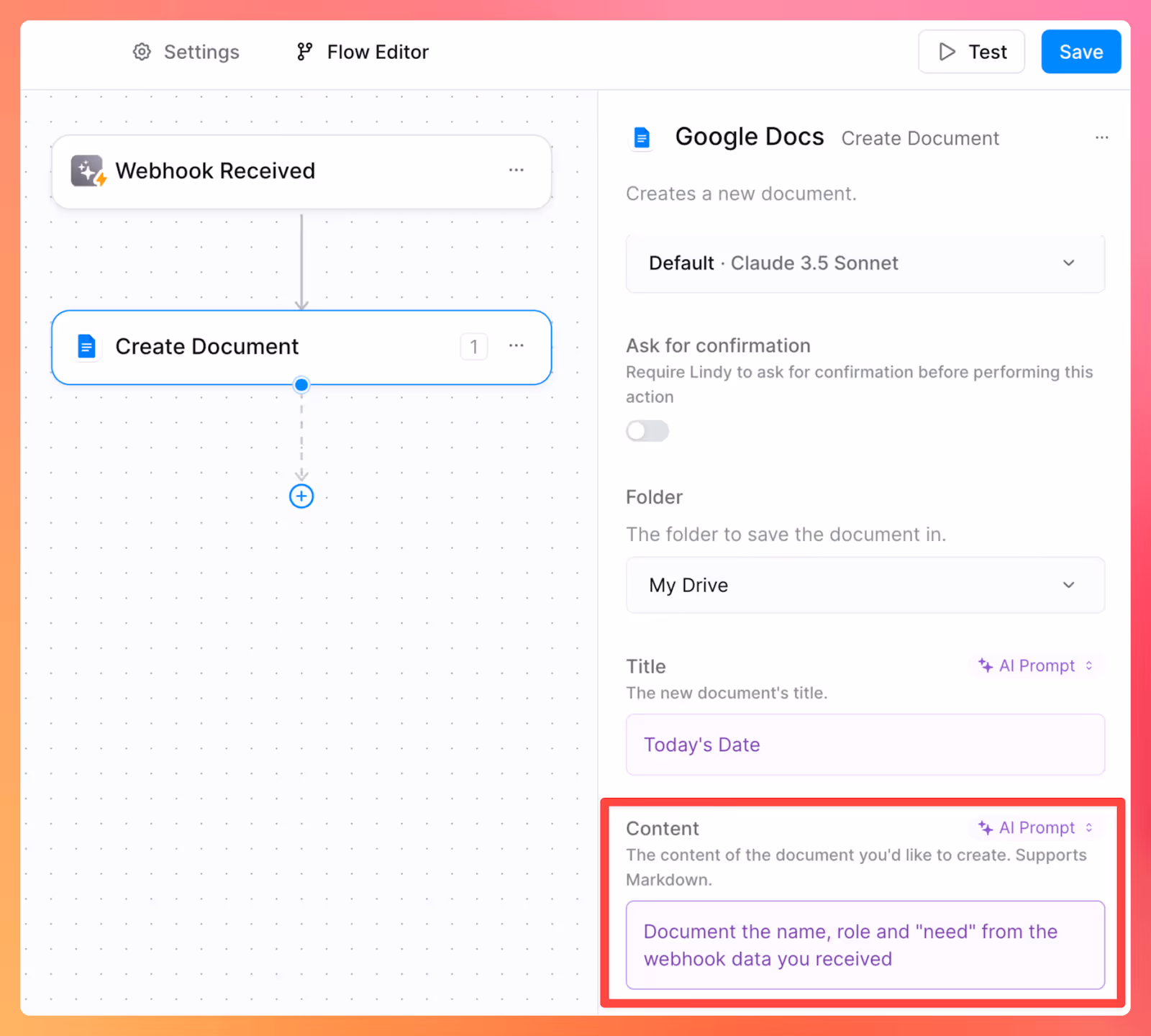
Task: Click the Test button
Action: pyautogui.click(x=972, y=52)
